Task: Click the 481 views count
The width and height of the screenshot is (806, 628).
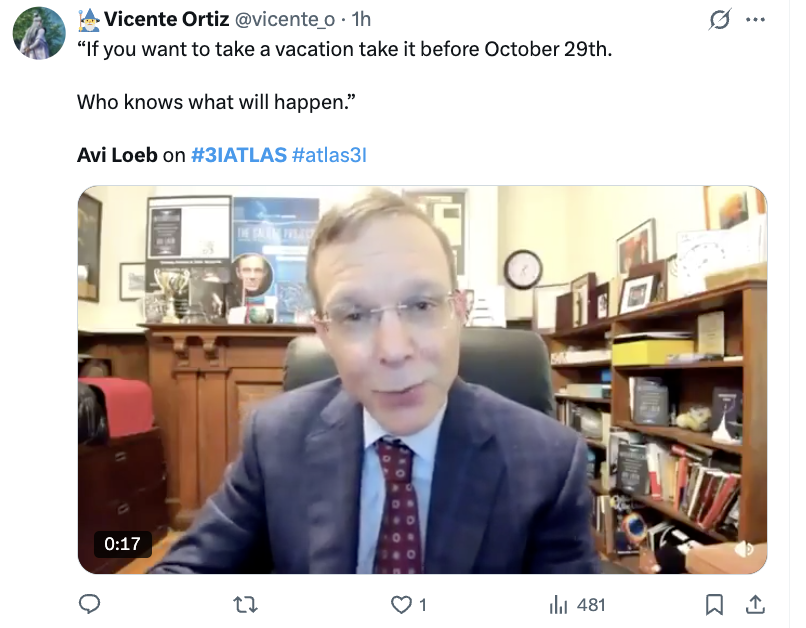Action: 591,605
